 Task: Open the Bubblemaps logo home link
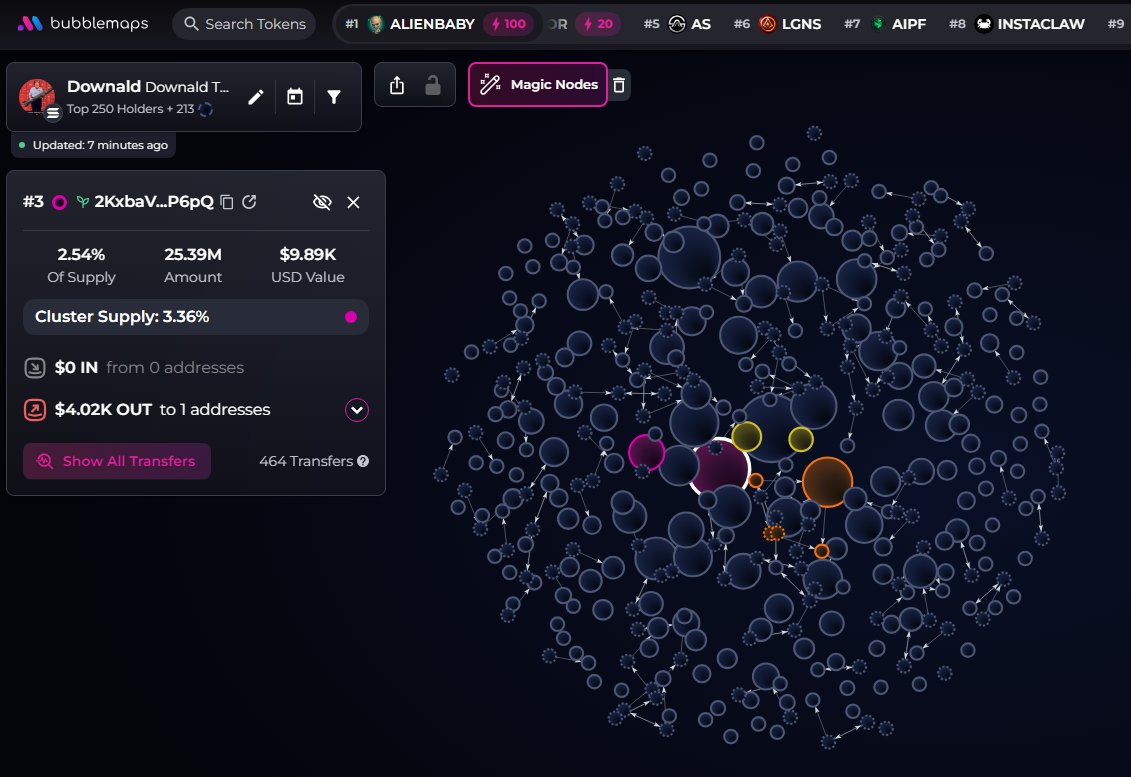(x=83, y=24)
